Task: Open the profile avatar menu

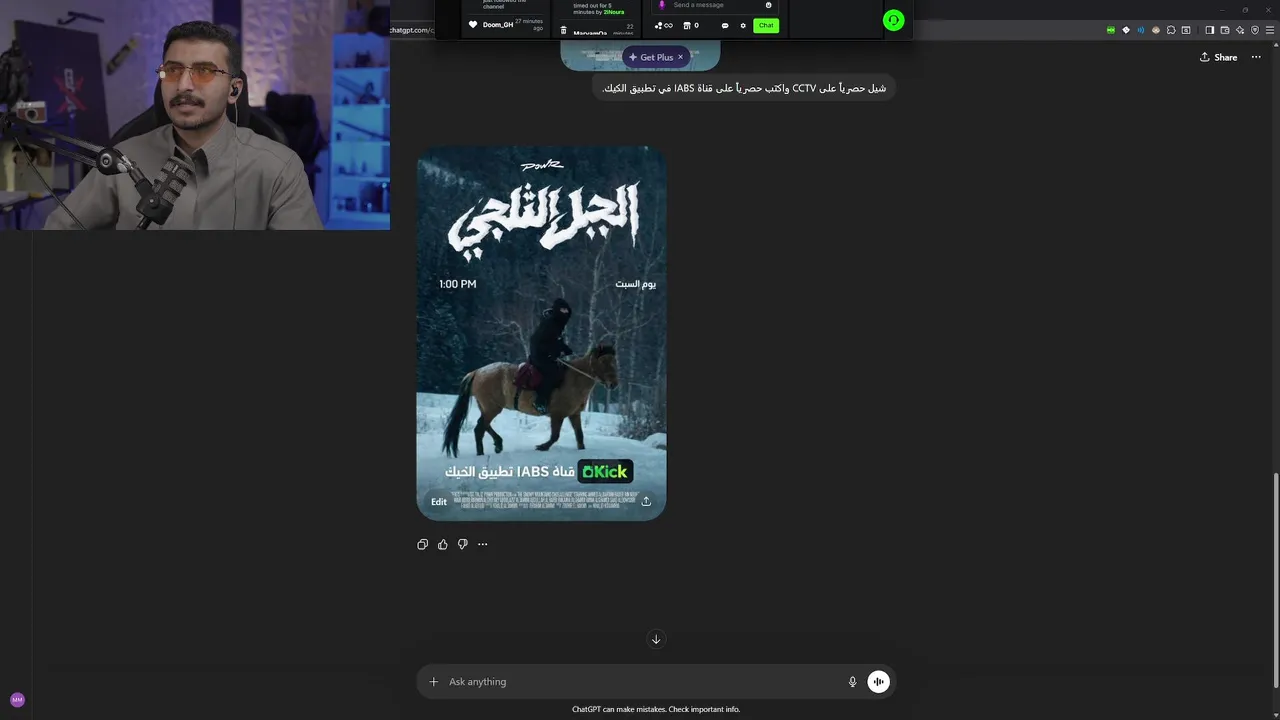Action: pyautogui.click(x=17, y=700)
